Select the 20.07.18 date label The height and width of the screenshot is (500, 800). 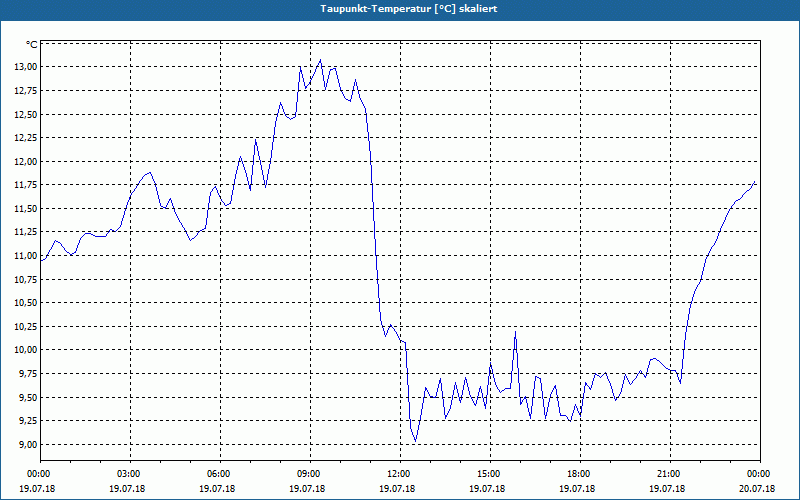coord(757,488)
